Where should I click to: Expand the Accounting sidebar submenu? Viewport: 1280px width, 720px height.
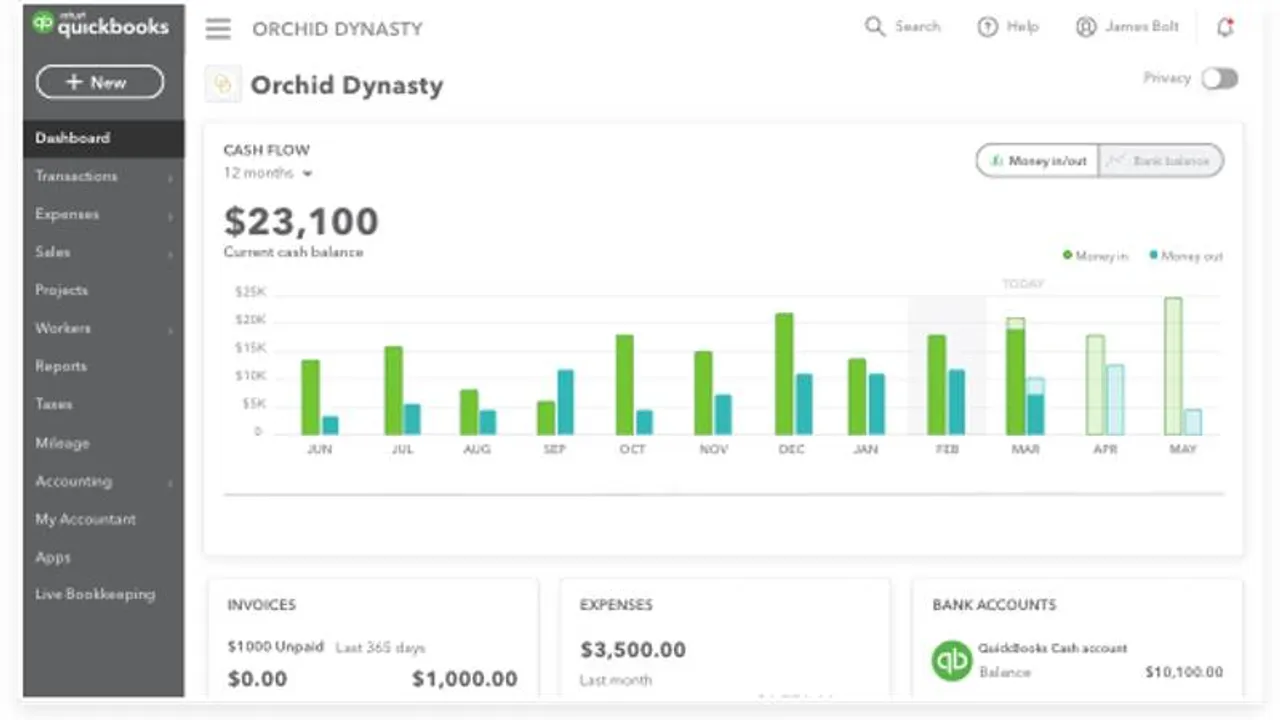click(x=170, y=483)
